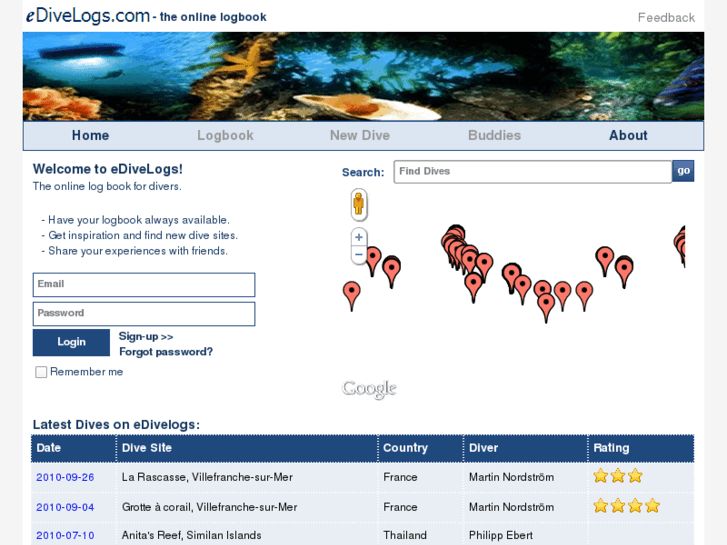Go to New Dive tab
Viewport: 727px width, 545px height.
[360, 135]
